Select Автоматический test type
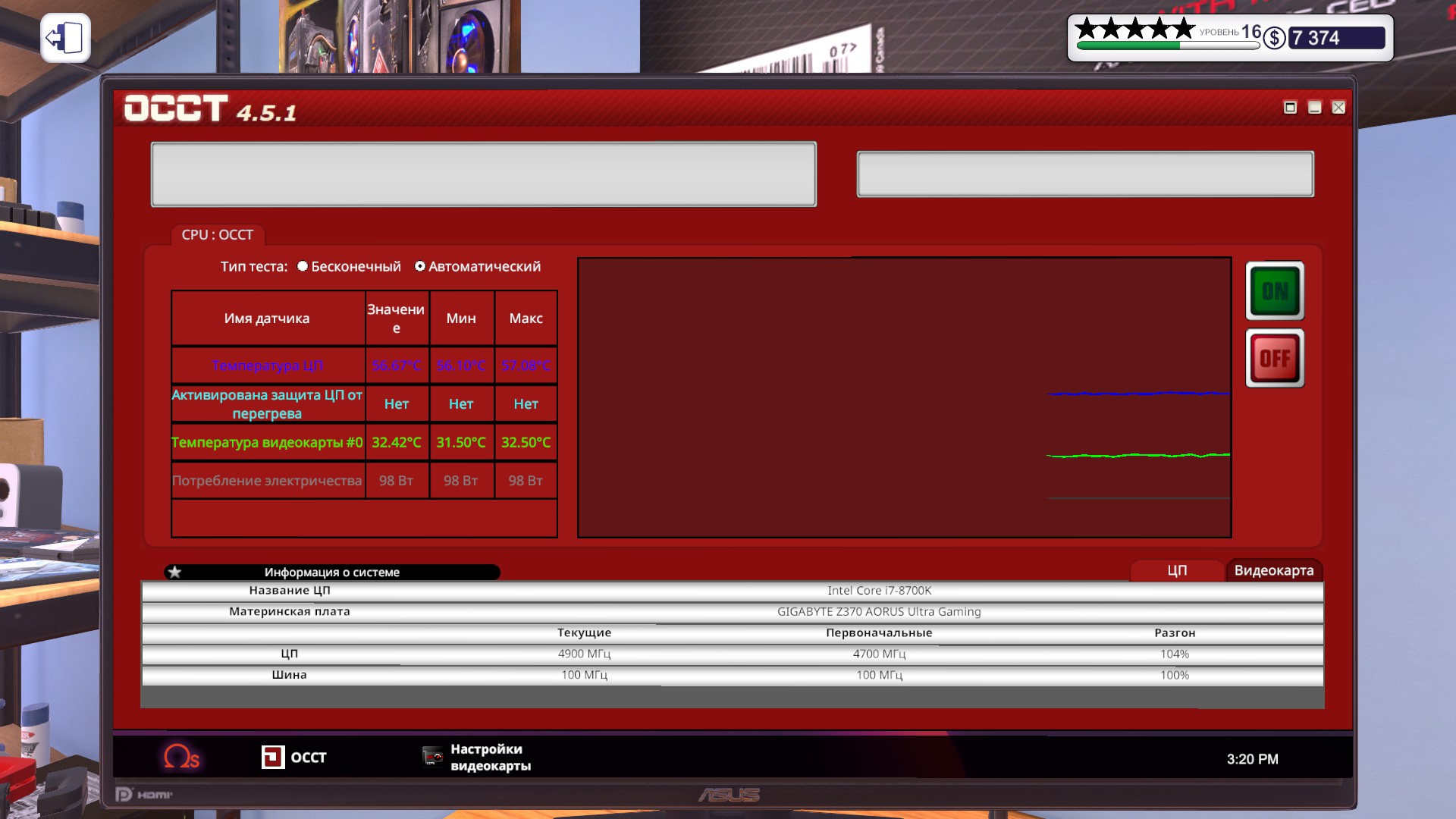Screen dimensions: 1456x819 point(420,266)
